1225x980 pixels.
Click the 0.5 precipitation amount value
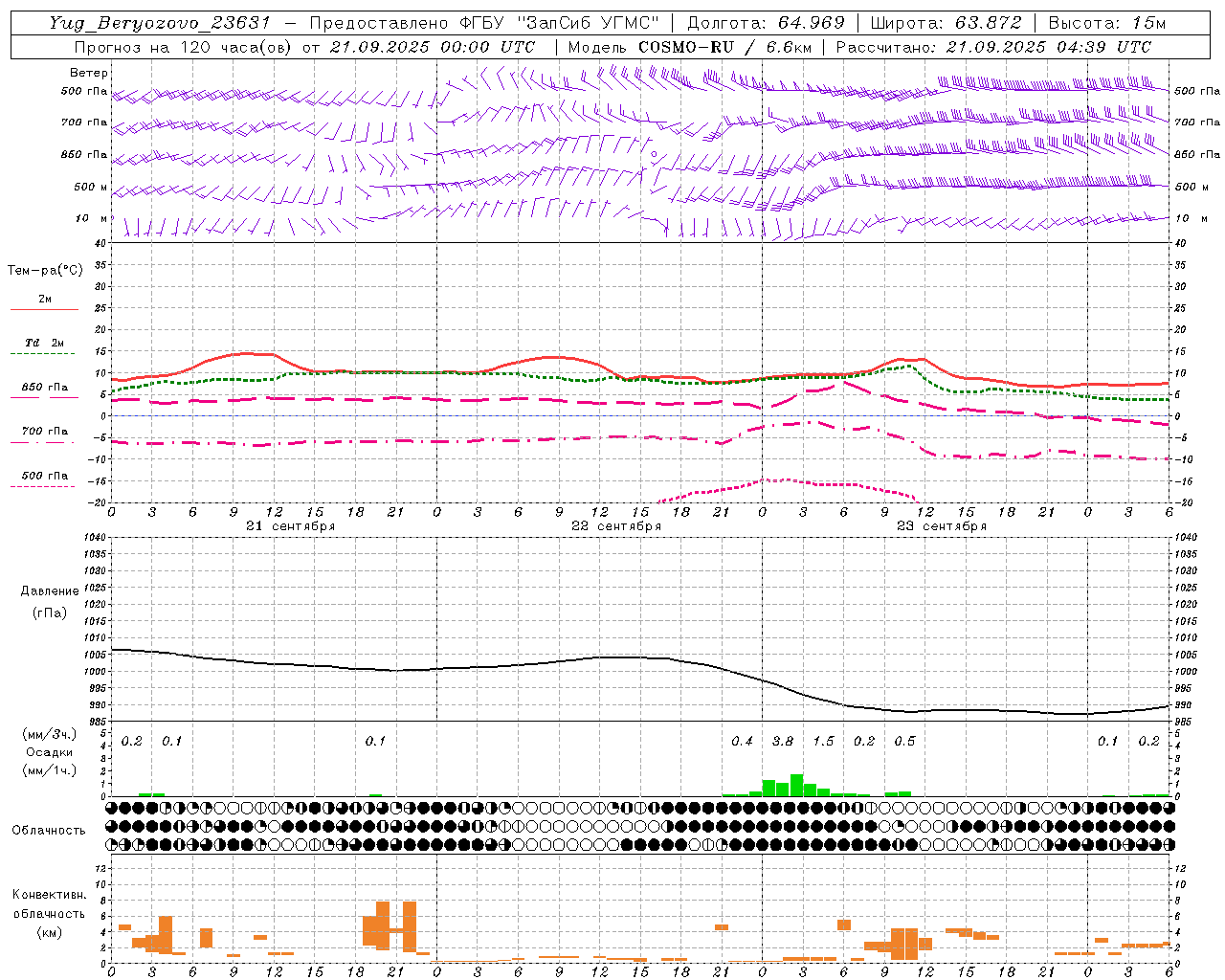tap(904, 741)
